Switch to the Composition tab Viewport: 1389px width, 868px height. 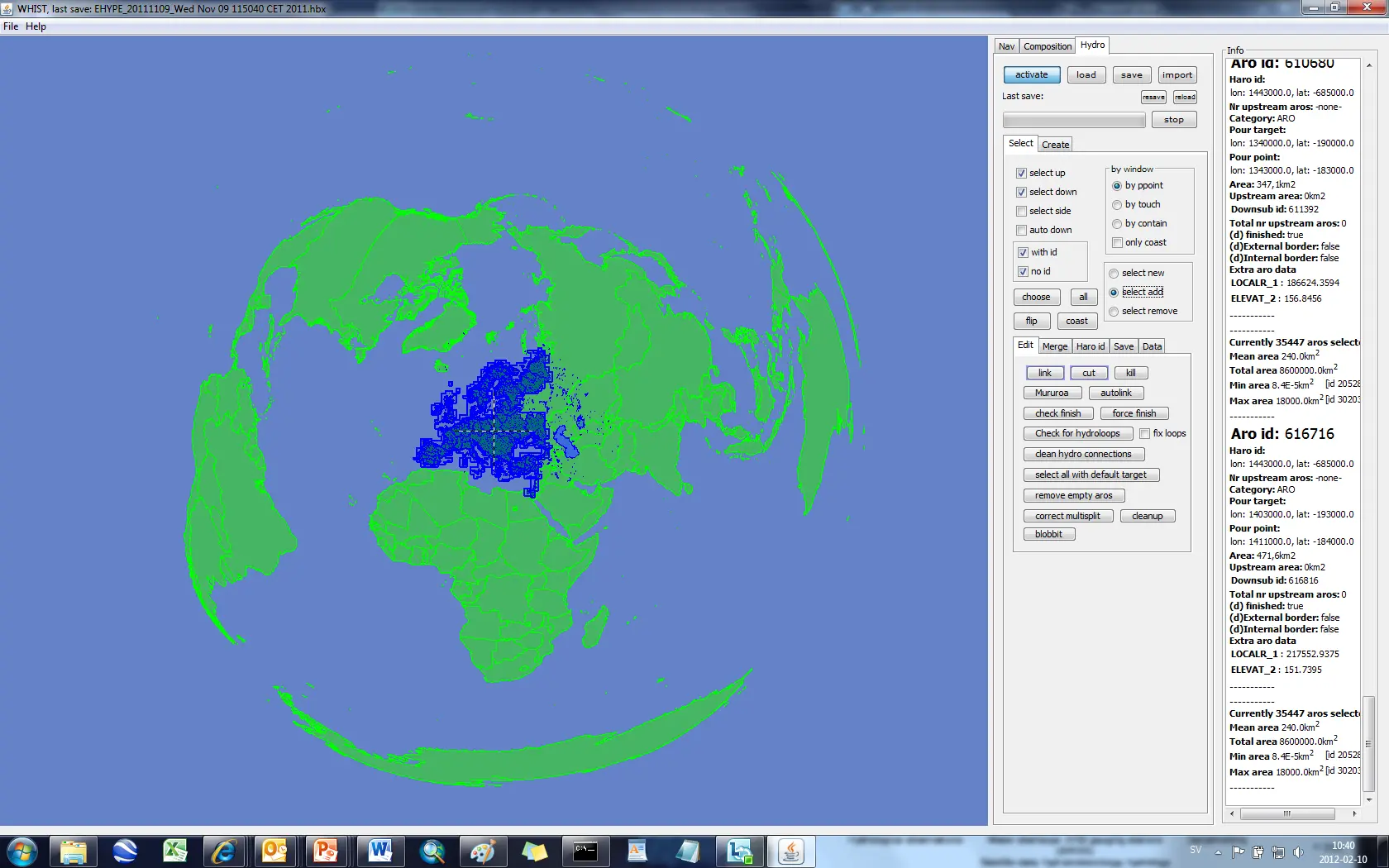tap(1047, 46)
